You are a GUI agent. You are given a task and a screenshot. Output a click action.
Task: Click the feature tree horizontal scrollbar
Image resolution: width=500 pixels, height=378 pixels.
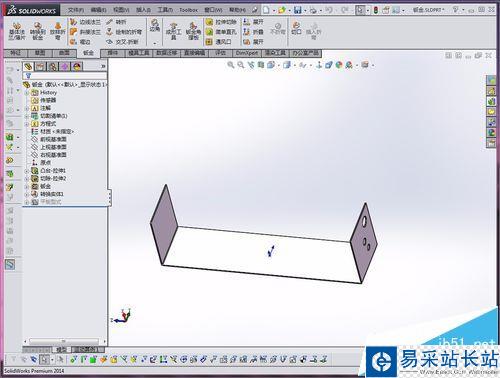pos(64,341)
